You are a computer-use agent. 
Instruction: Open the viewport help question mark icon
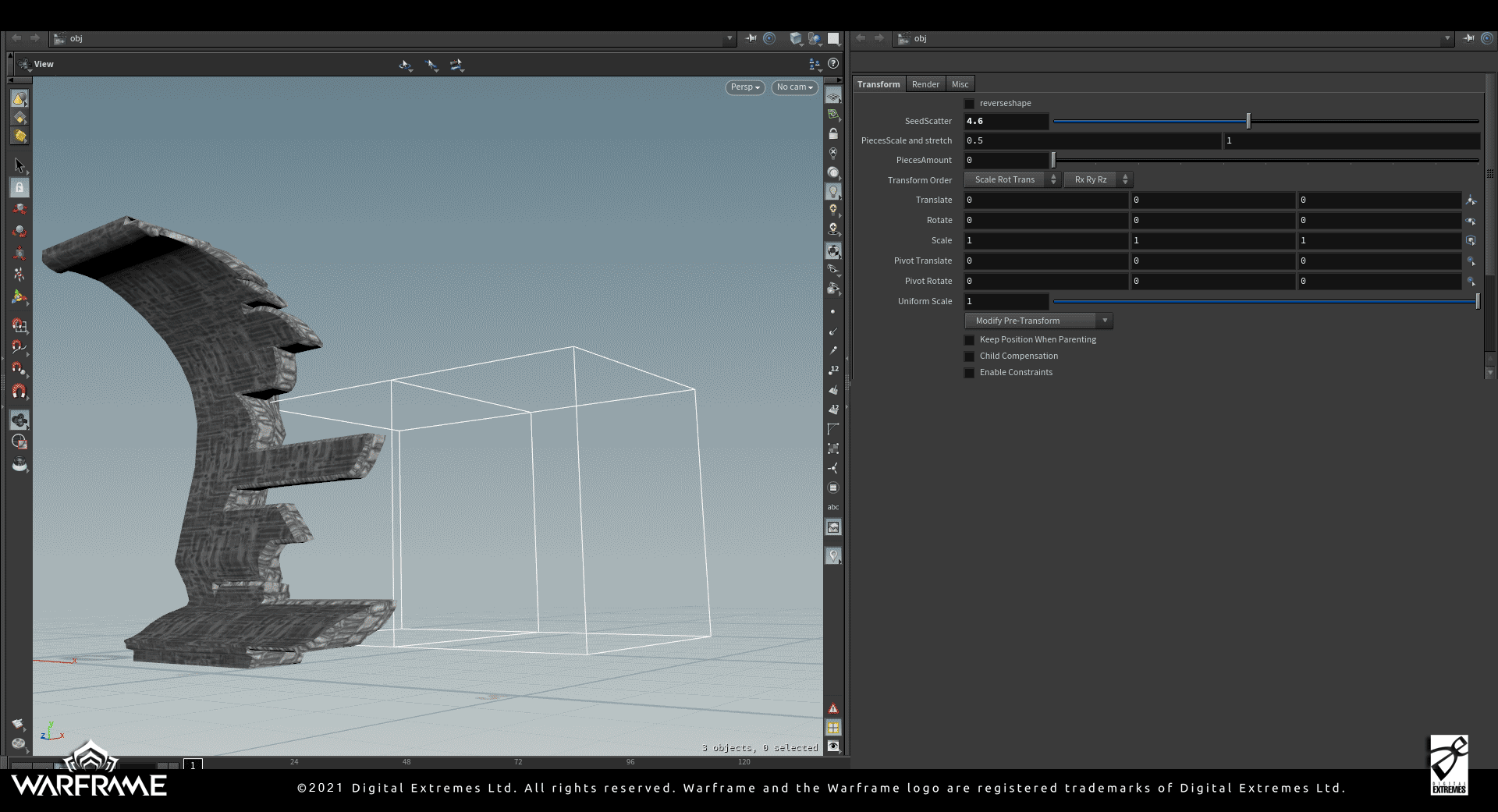point(833,64)
